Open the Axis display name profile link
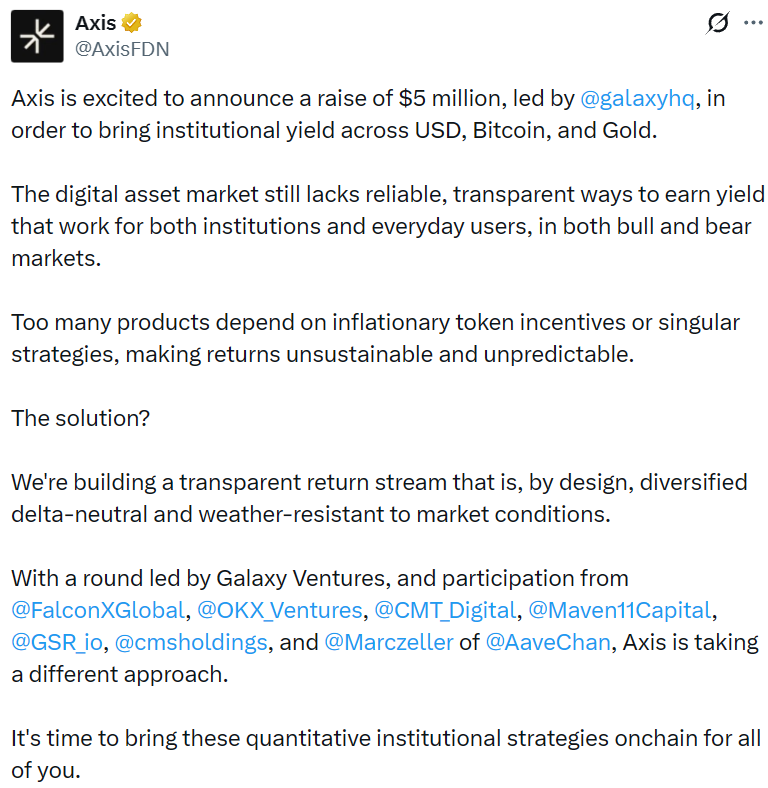The height and width of the screenshot is (788, 768). click(x=95, y=23)
